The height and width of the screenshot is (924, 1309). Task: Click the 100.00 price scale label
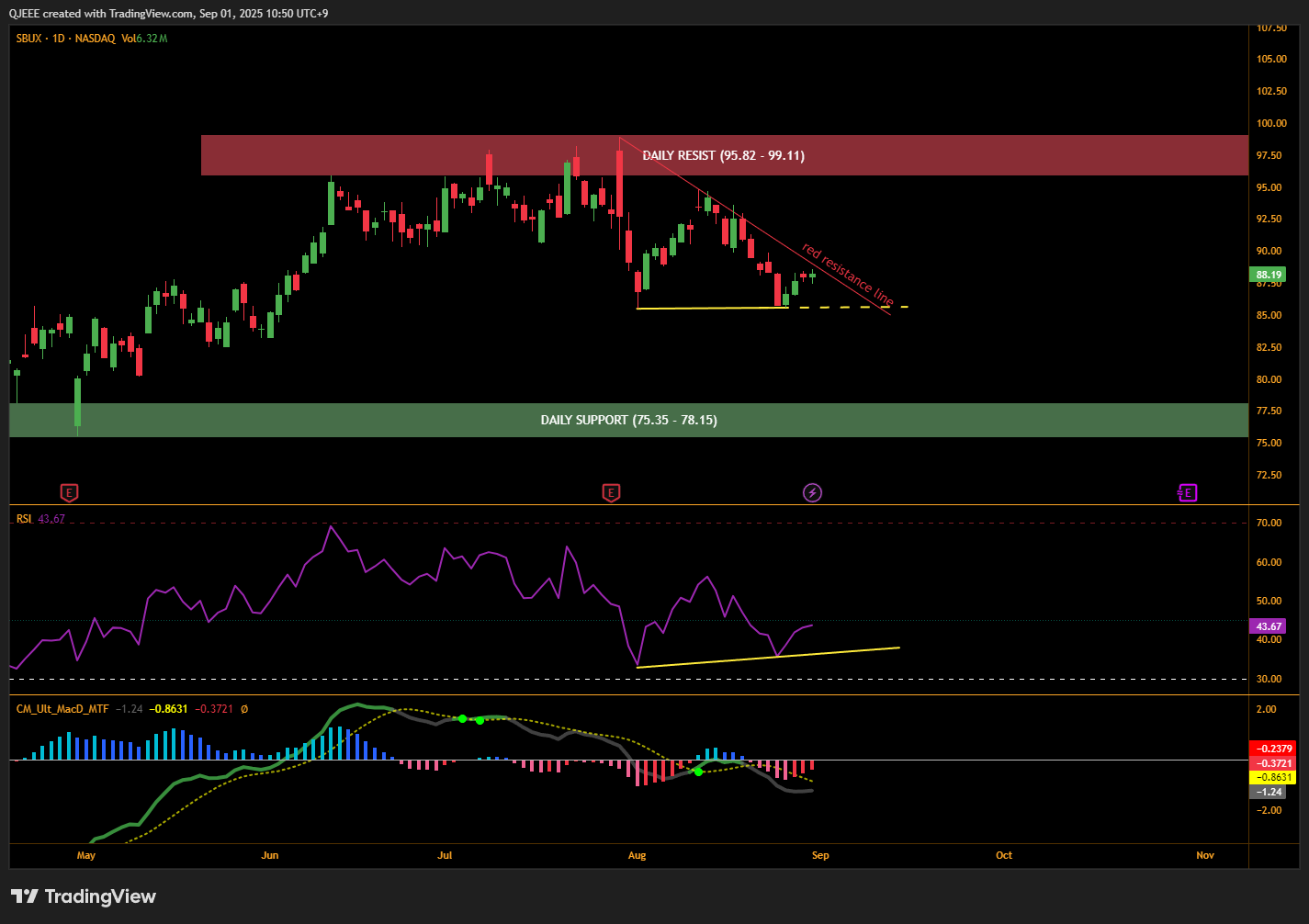[1271, 123]
